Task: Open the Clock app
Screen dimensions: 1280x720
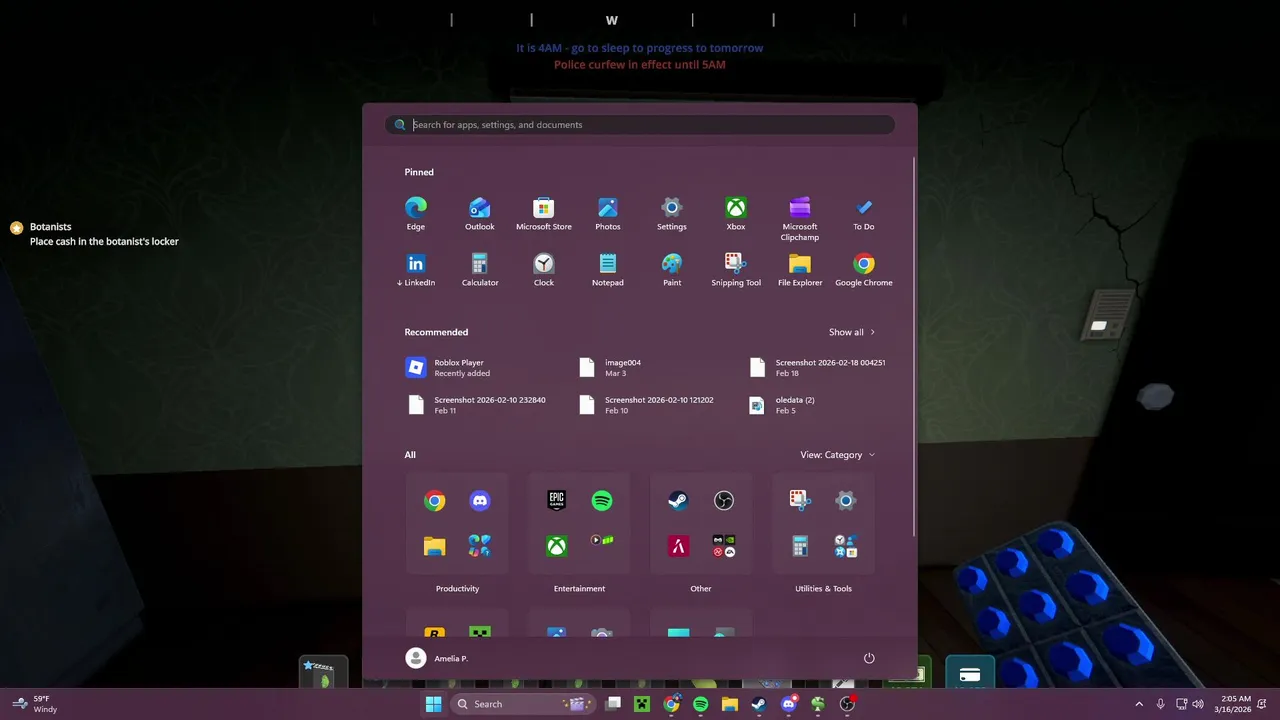Action: coord(544,269)
